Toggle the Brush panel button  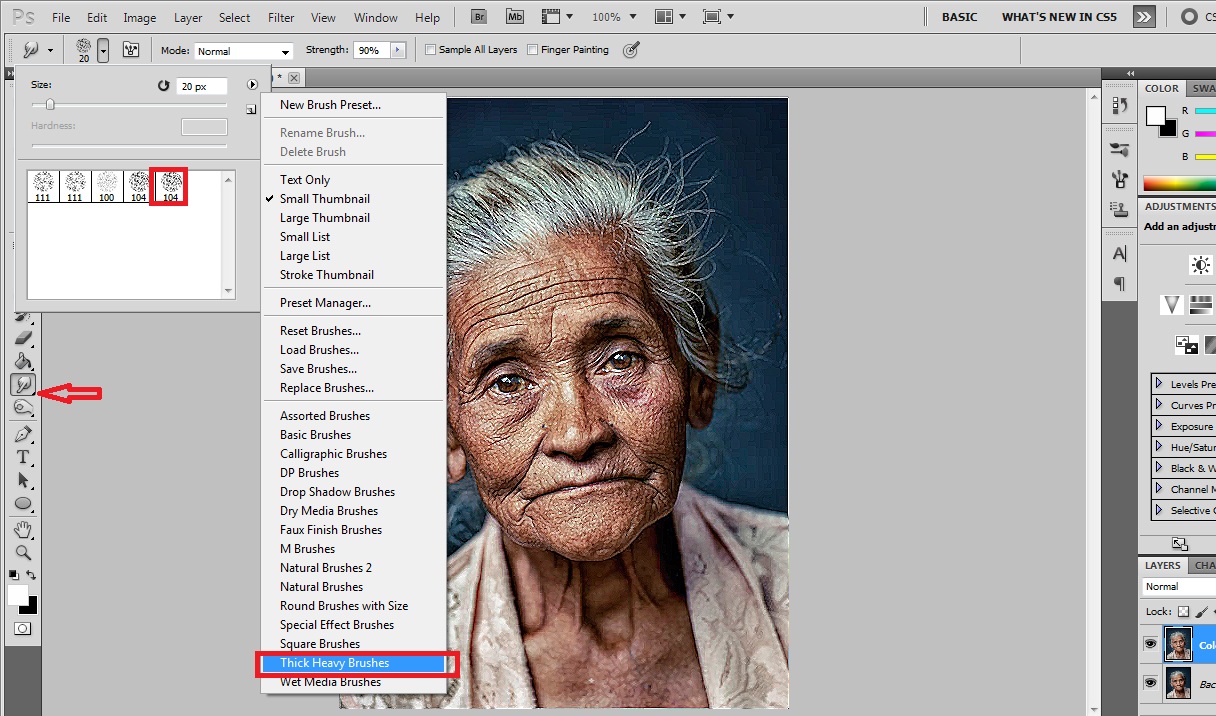(x=131, y=50)
